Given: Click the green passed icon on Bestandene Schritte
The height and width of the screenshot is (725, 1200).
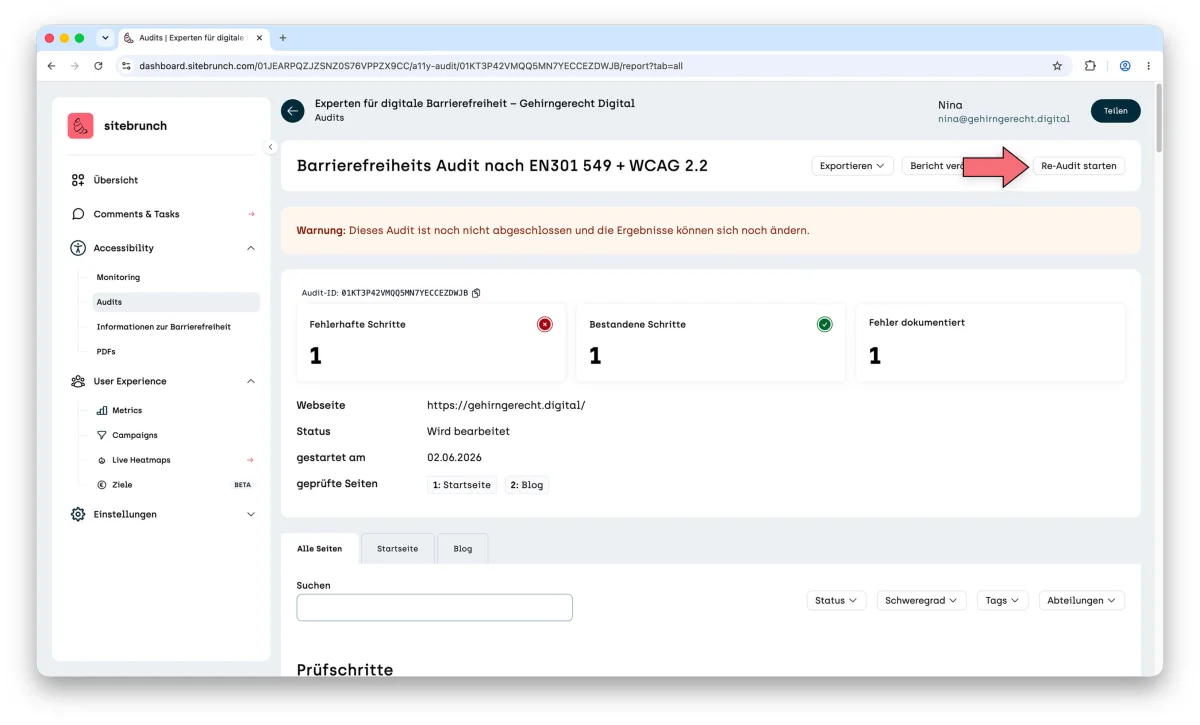Looking at the screenshot, I should 825,324.
